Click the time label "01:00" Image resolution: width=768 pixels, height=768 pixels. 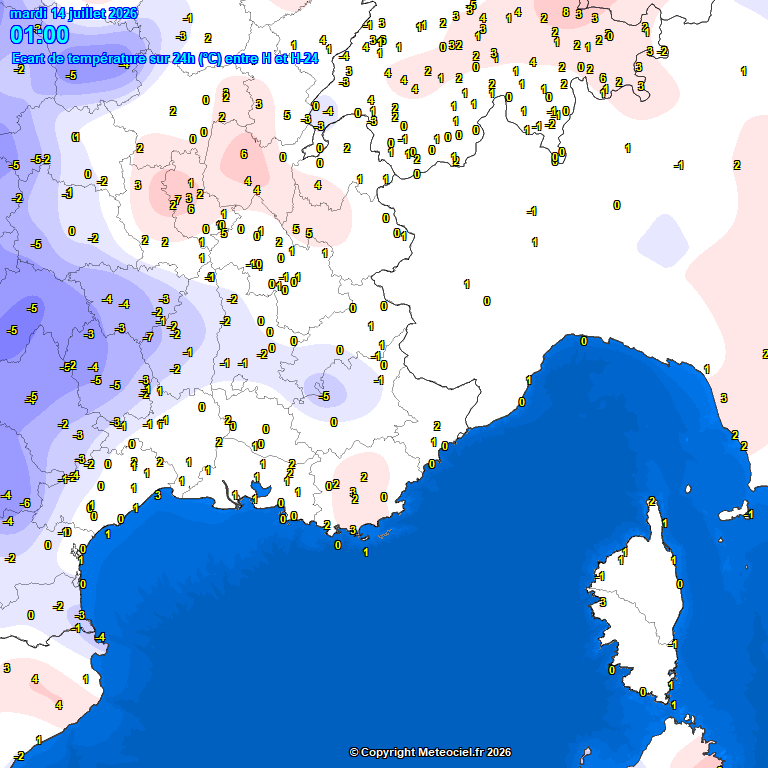click(39, 35)
